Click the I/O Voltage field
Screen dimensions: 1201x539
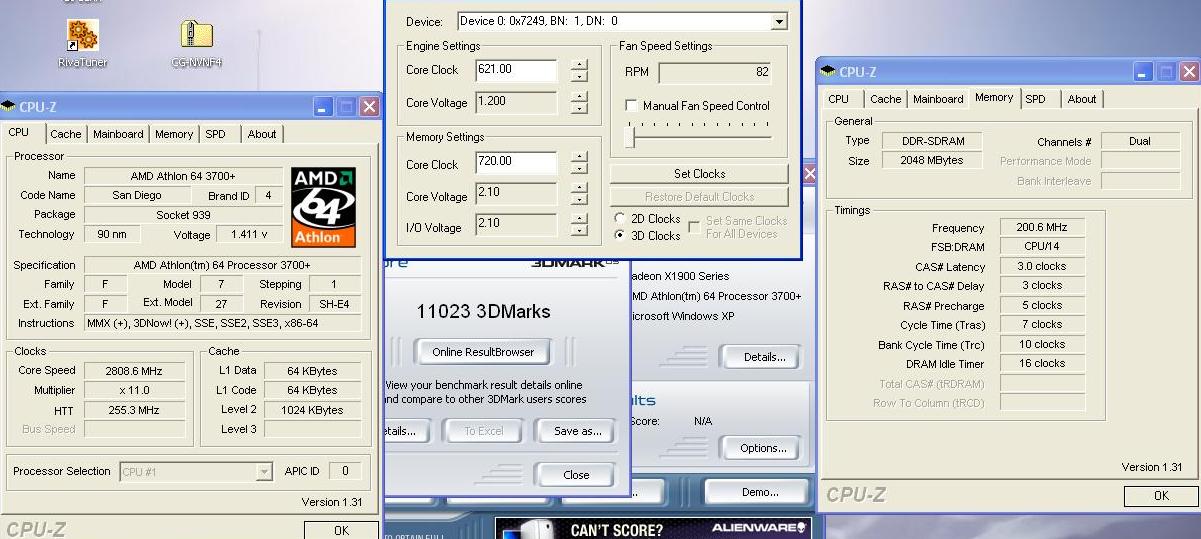[517, 224]
